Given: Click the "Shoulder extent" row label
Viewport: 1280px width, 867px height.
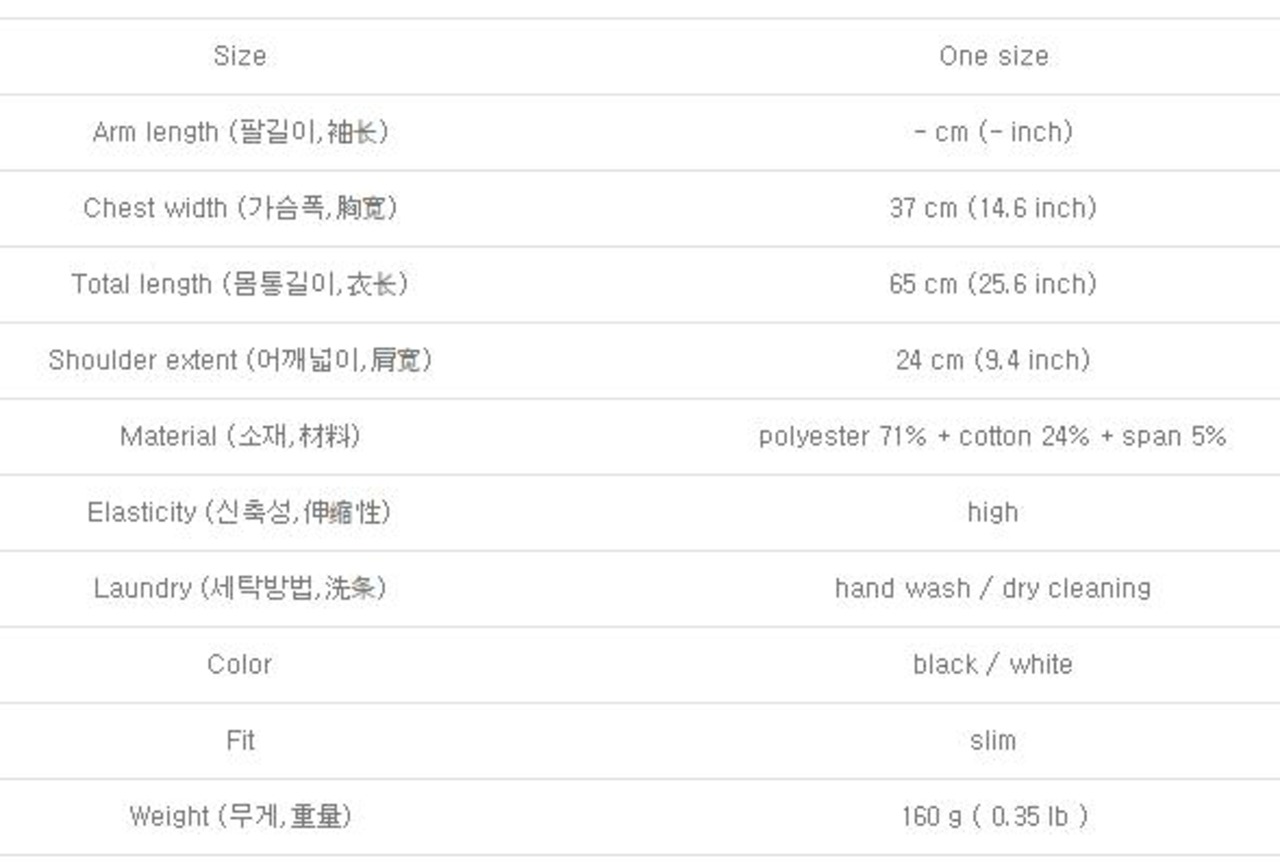Looking at the screenshot, I should click(x=239, y=360).
